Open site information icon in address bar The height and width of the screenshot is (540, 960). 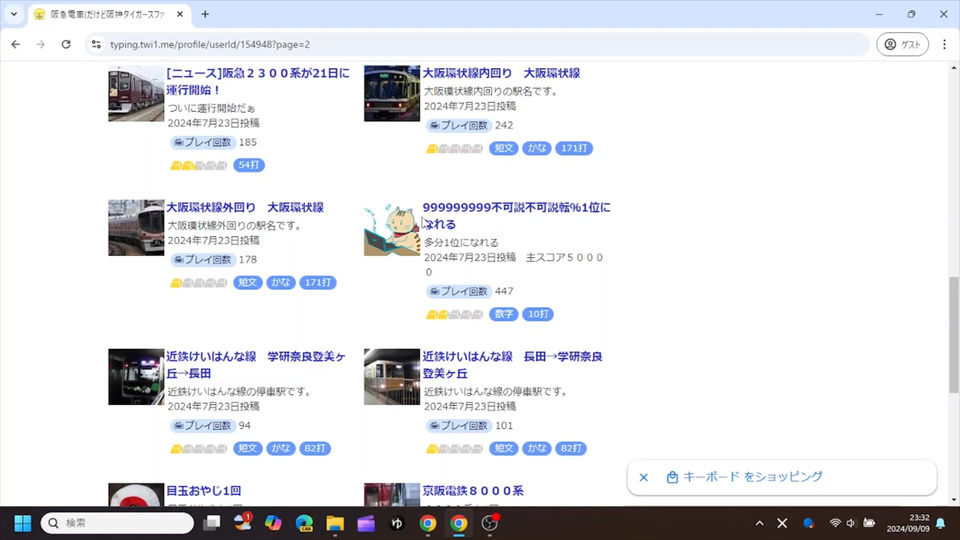tap(96, 44)
